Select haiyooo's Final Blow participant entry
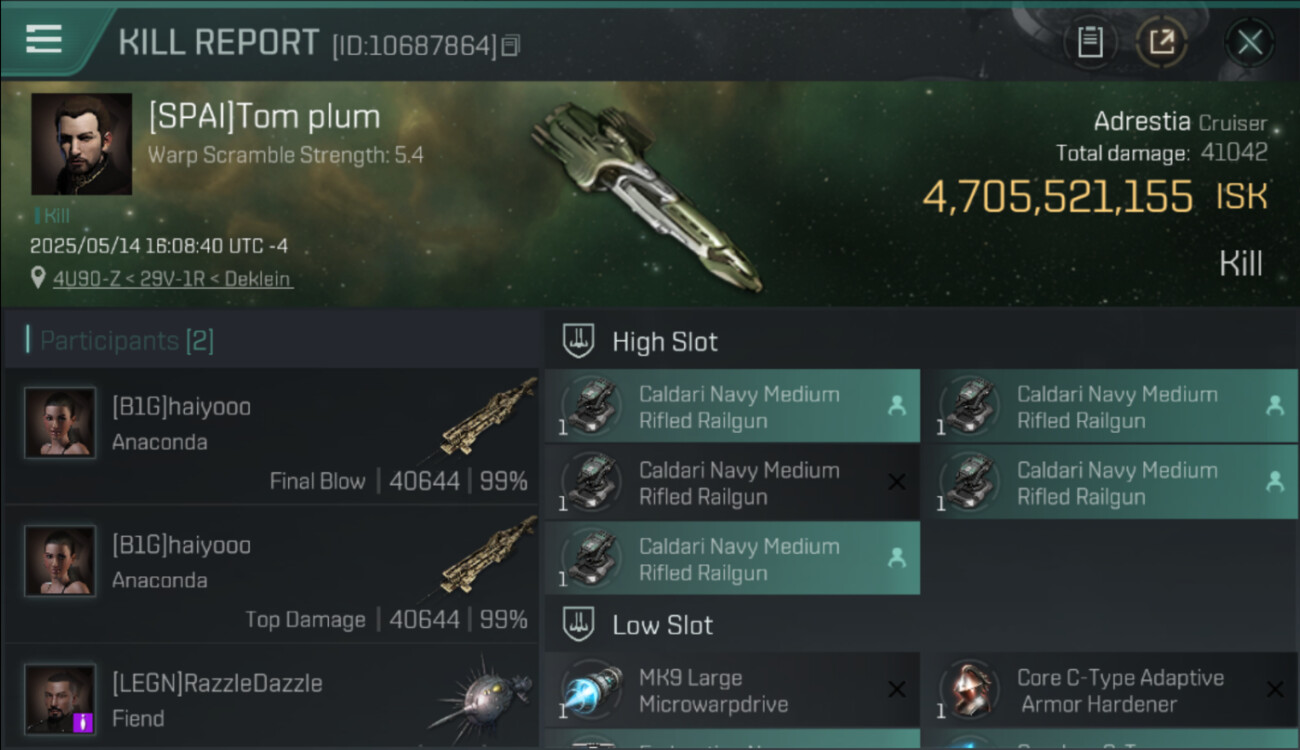This screenshot has width=1300, height=750. coord(270,436)
